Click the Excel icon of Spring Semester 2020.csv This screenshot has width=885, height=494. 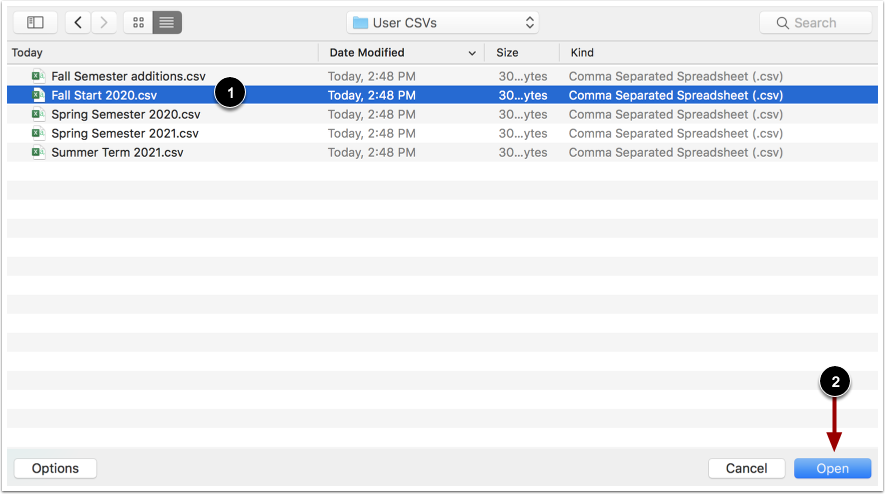pyautogui.click(x=38, y=114)
